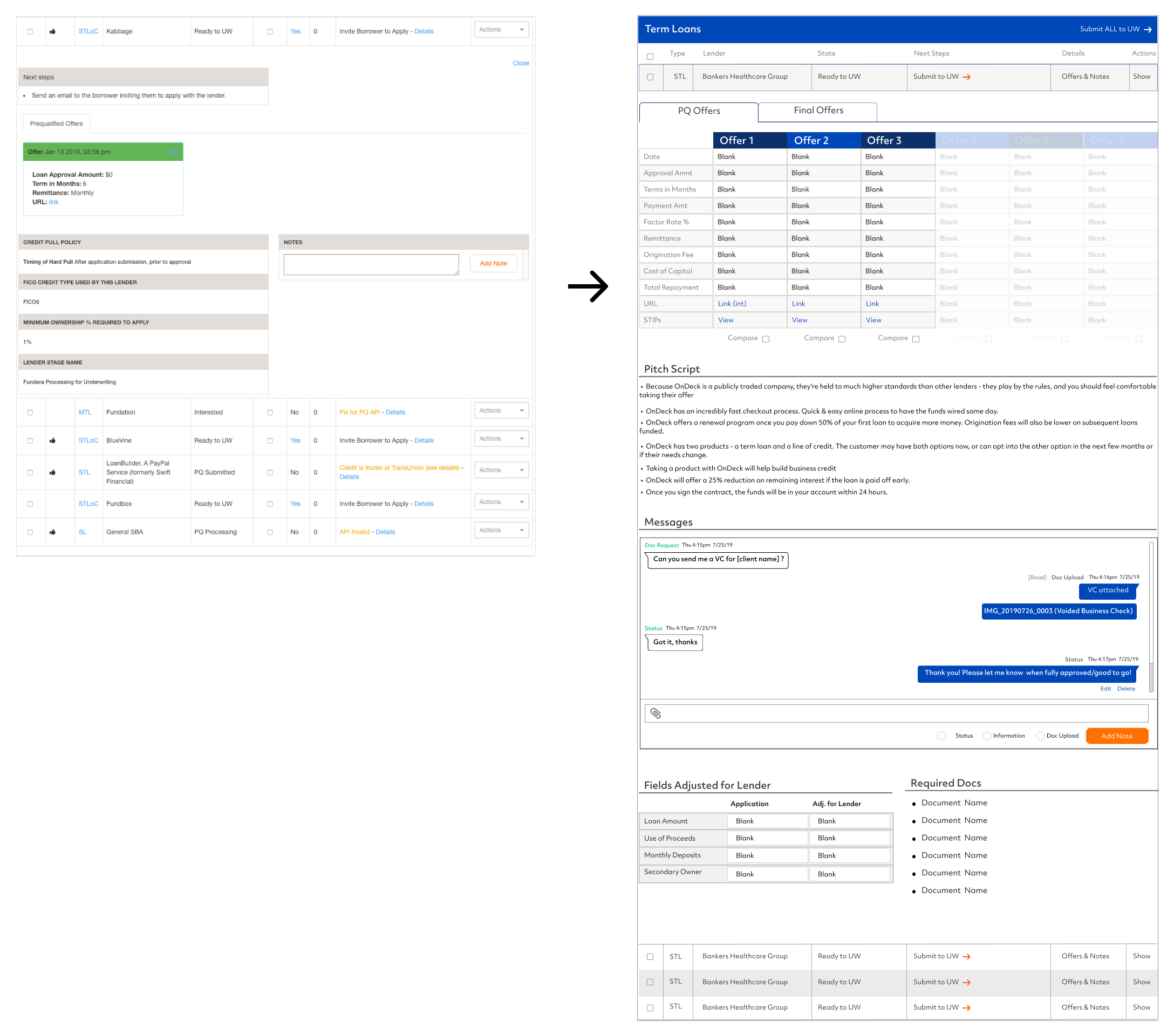Viewport: 1174px width, 1036px height.
Task: Click Yes in the BlueVine row
Action: pyautogui.click(x=295, y=441)
